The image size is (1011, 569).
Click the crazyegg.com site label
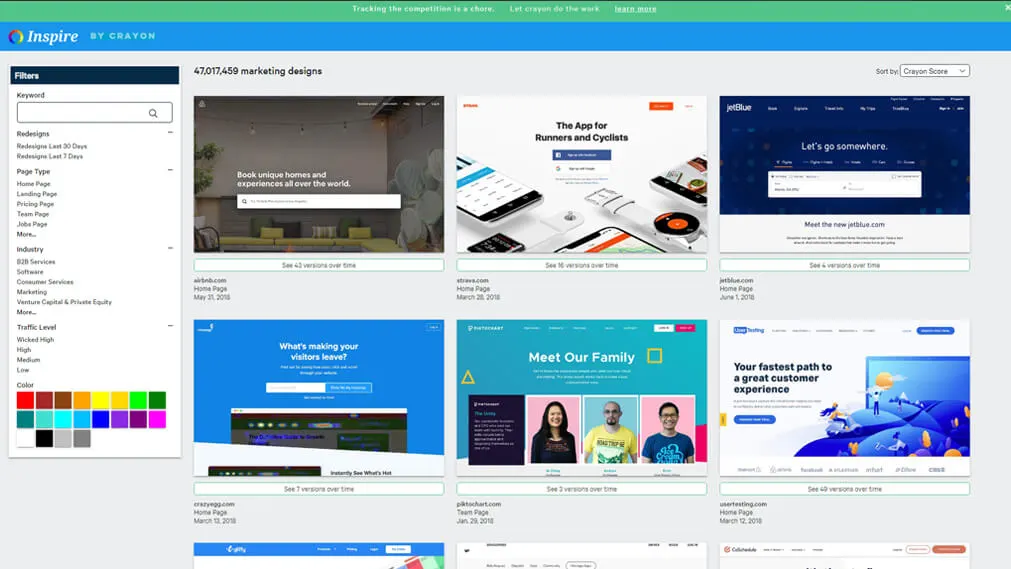pos(214,504)
